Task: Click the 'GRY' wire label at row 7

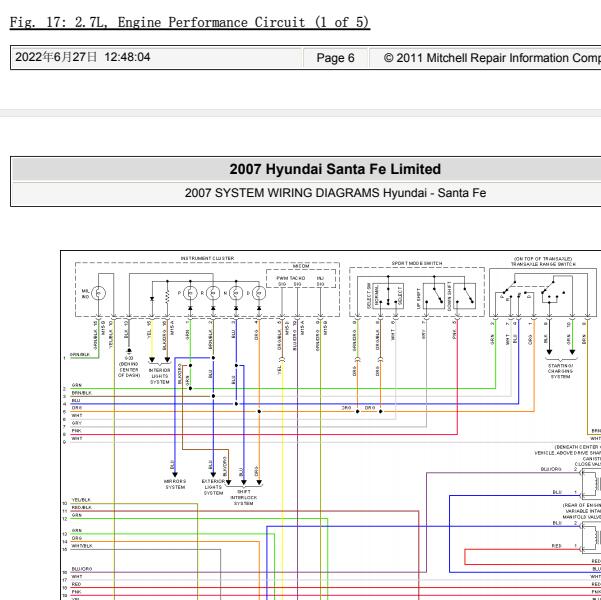Action: pyautogui.click(x=77, y=423)
